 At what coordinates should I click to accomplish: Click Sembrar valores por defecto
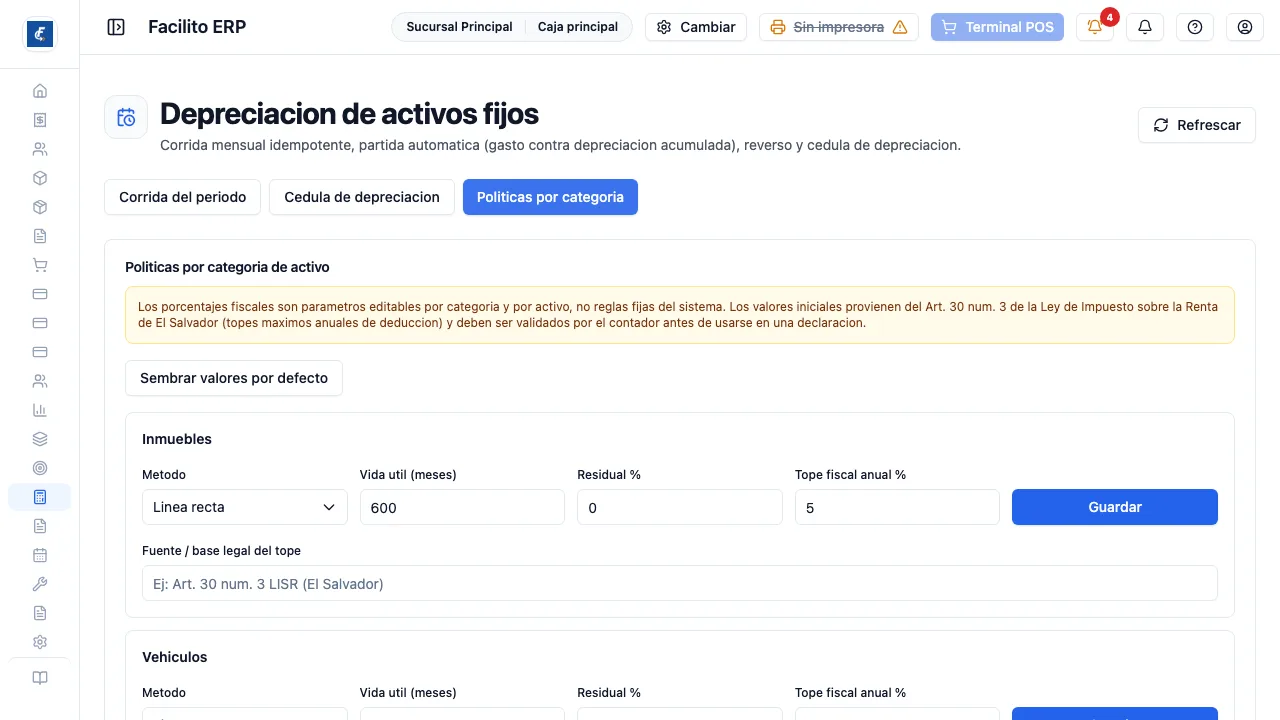[234, 378]
